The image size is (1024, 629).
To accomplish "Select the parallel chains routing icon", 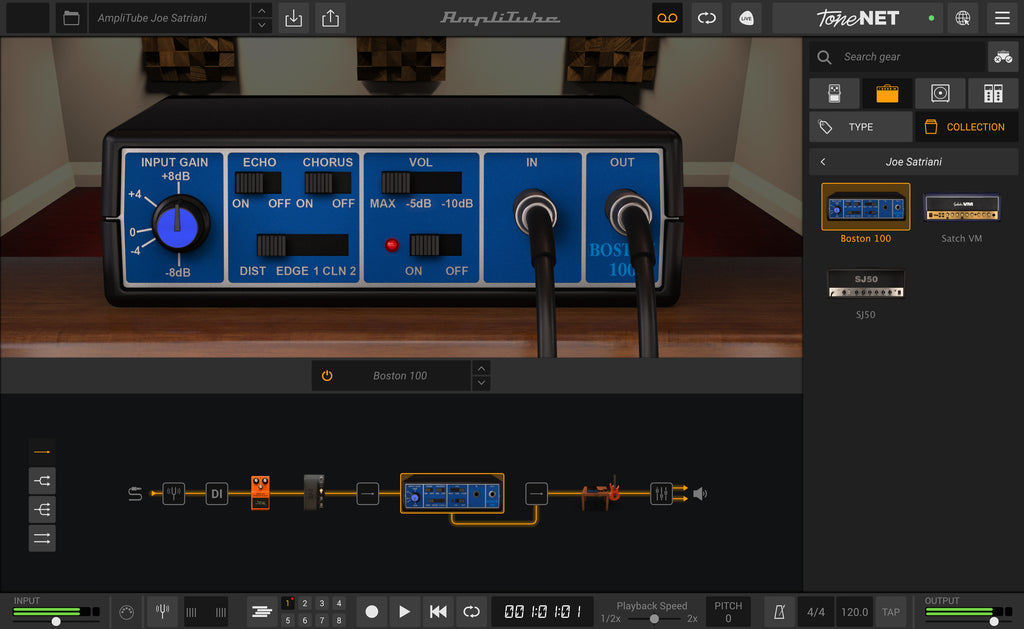I will point(42,538).
